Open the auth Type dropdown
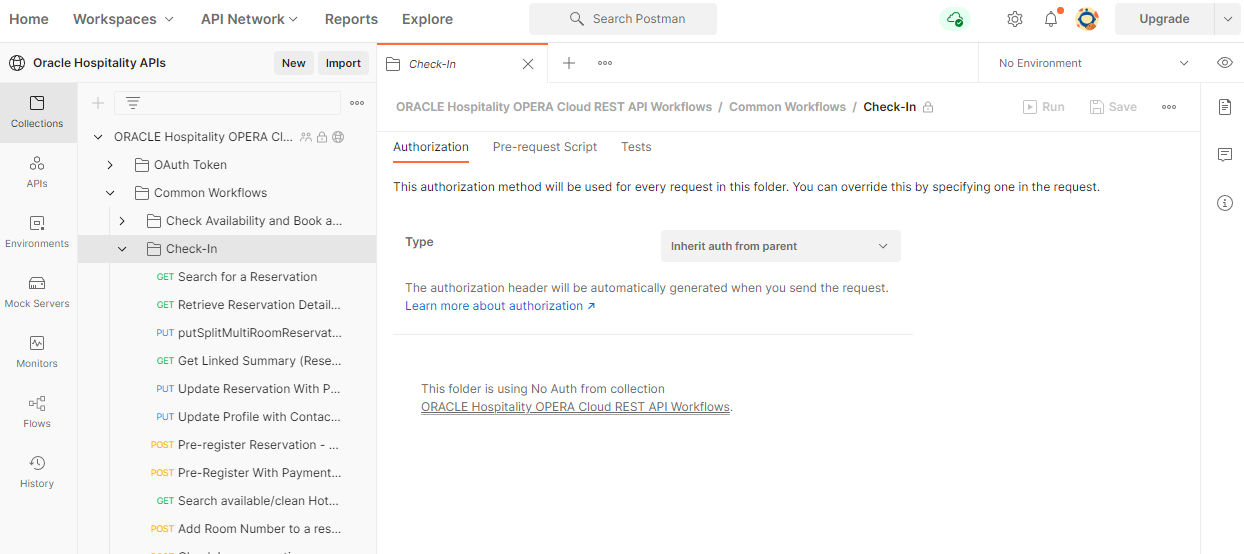This screenshot has height=554, width=1244. [780, 246]
